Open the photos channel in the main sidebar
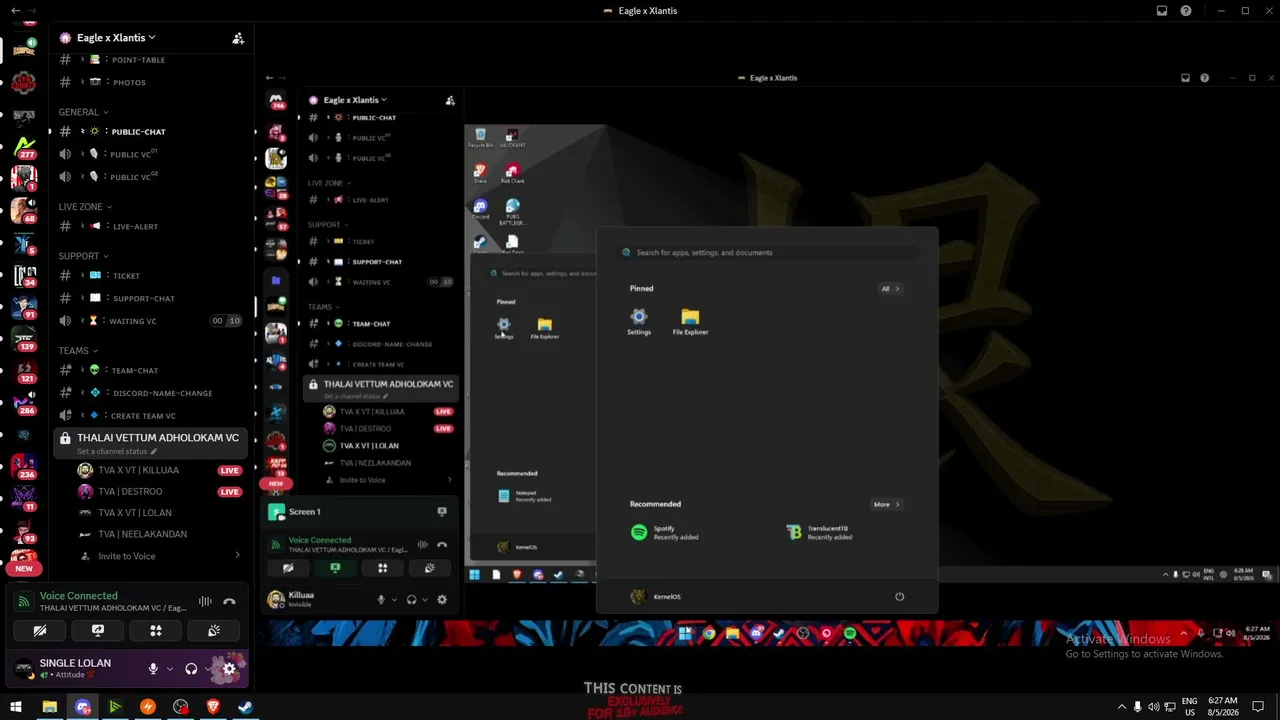This screenshot has width=1280, height=720. [x=151, y=82]
